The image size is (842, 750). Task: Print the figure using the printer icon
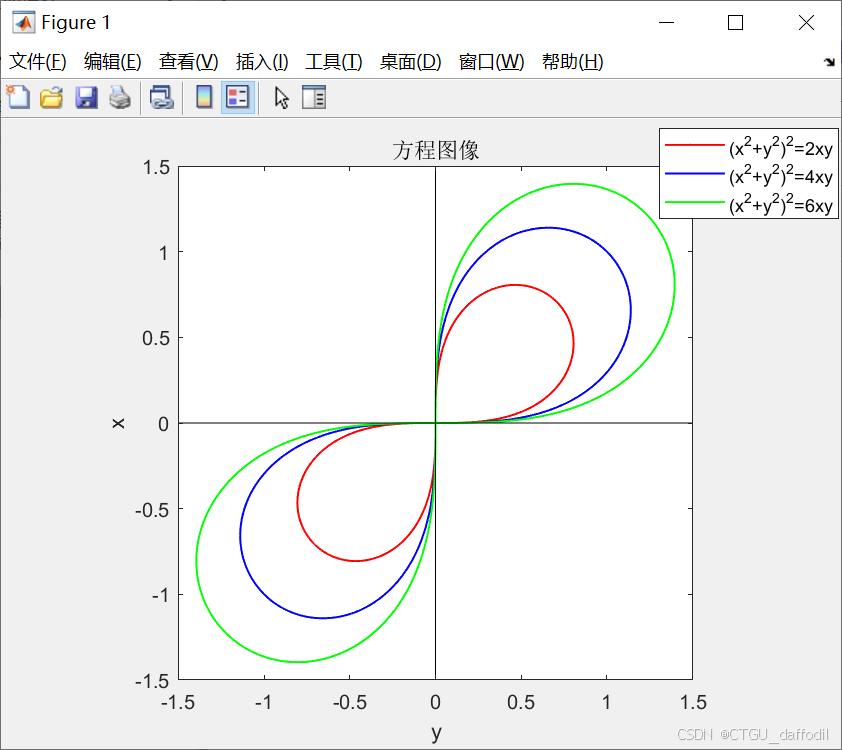tap(119, 97)
